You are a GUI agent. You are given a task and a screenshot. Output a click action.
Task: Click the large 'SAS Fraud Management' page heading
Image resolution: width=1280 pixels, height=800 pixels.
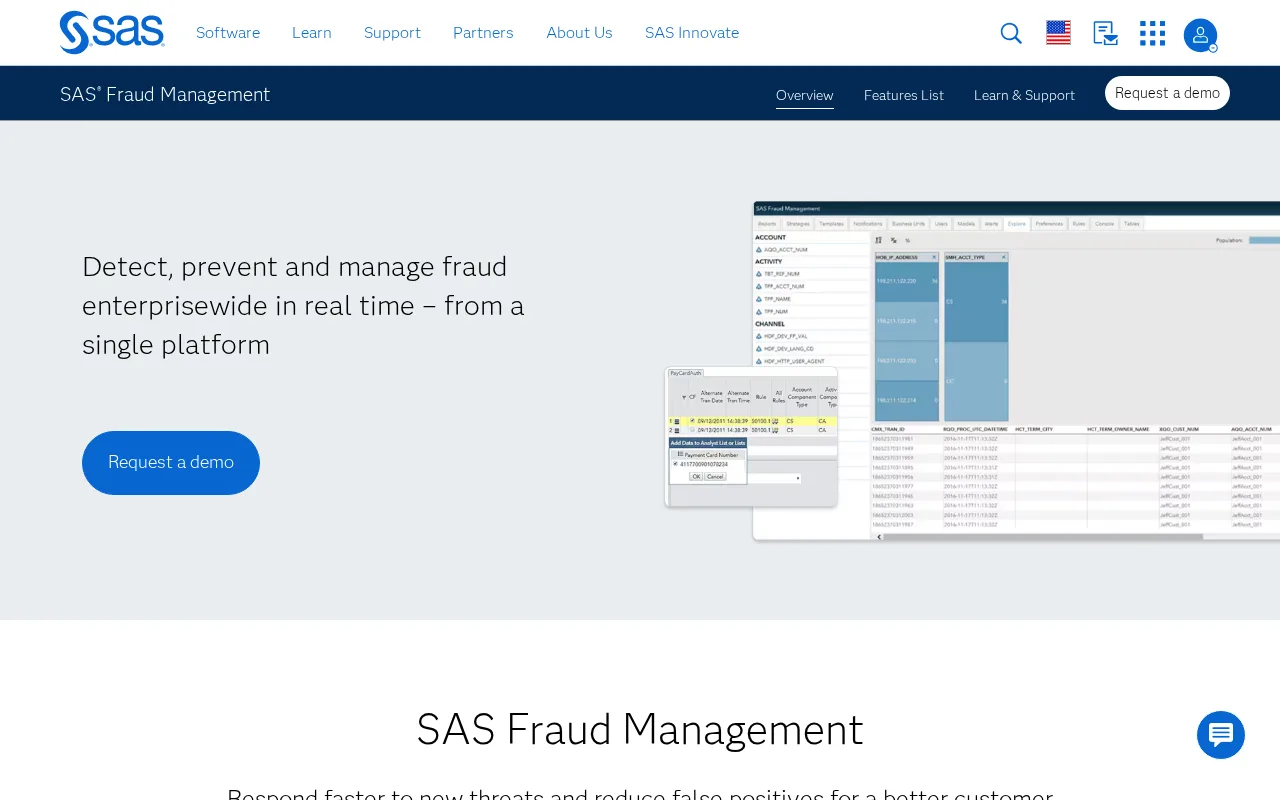click(640, 729)
